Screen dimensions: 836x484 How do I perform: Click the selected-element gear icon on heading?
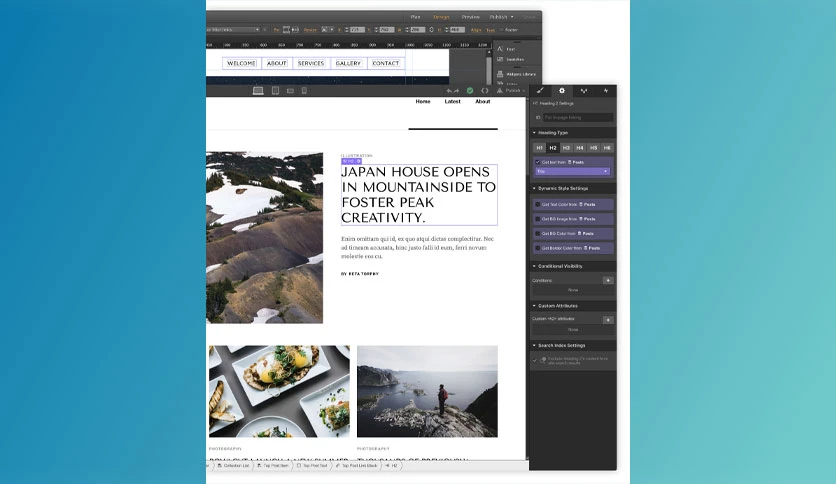coord(358,161)
